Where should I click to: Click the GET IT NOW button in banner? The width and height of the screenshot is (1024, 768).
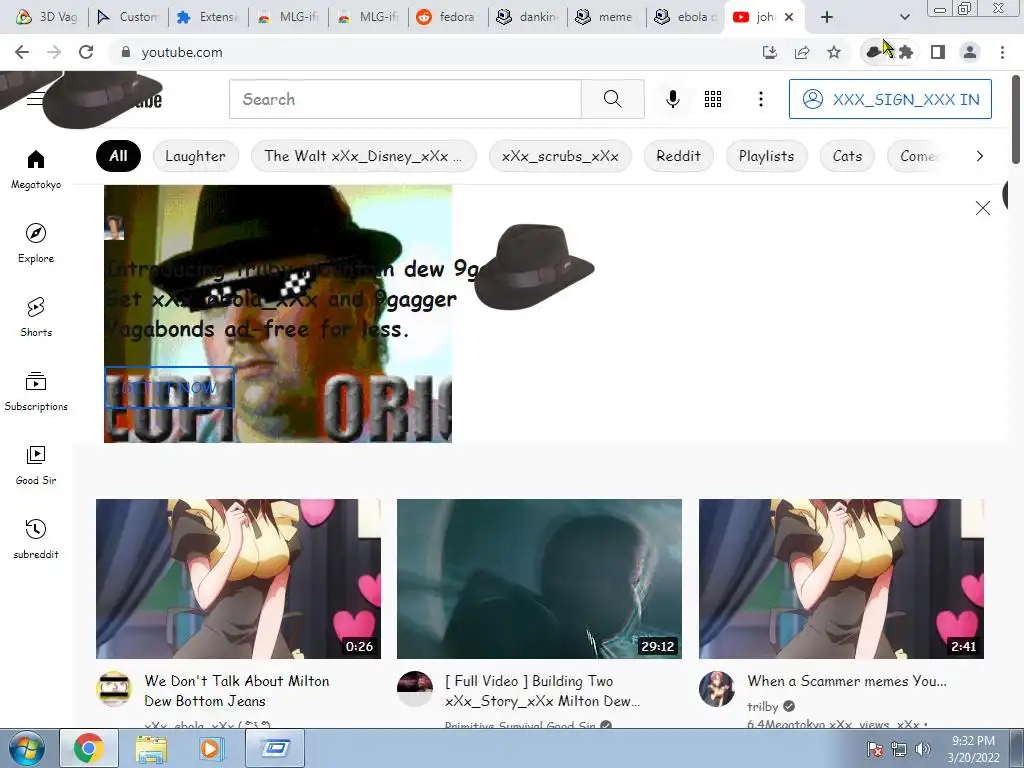(169, 388)
